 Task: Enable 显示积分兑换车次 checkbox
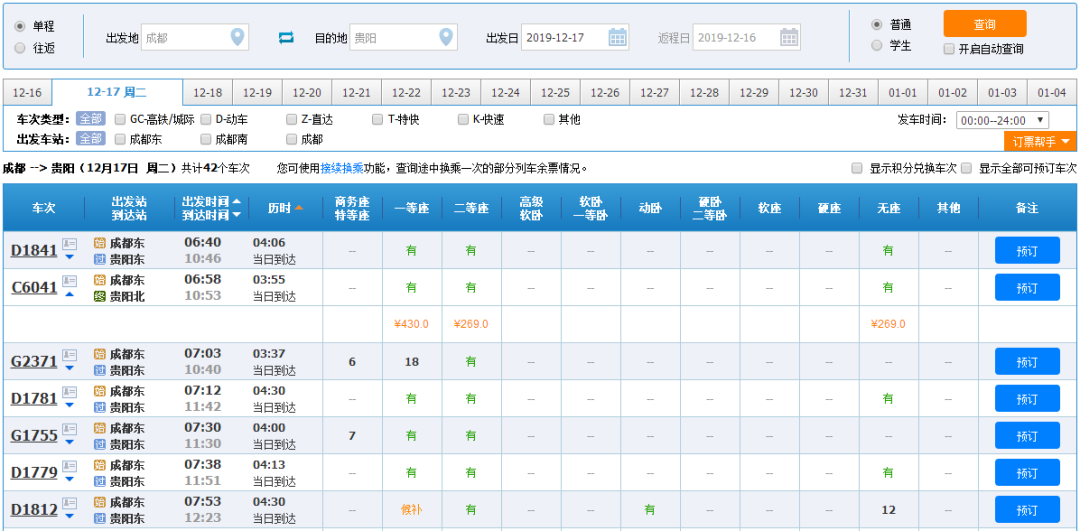coord(857,168)
